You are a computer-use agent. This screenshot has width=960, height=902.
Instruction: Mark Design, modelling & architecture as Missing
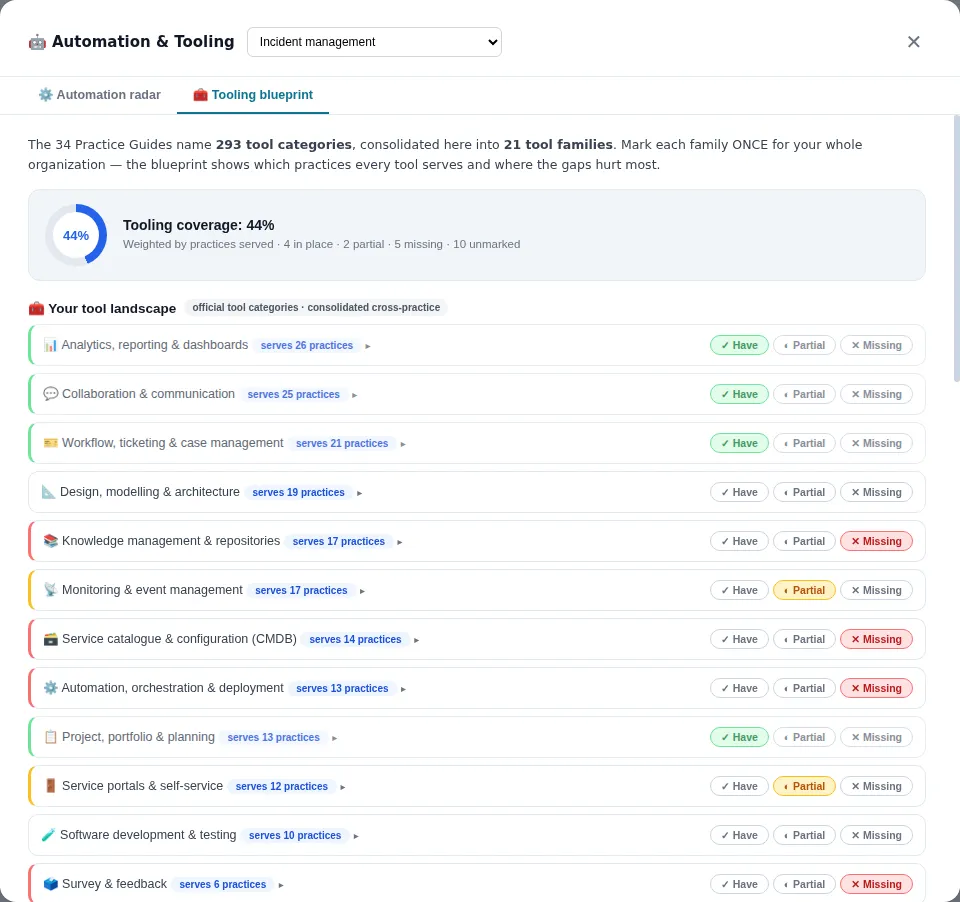876,492
